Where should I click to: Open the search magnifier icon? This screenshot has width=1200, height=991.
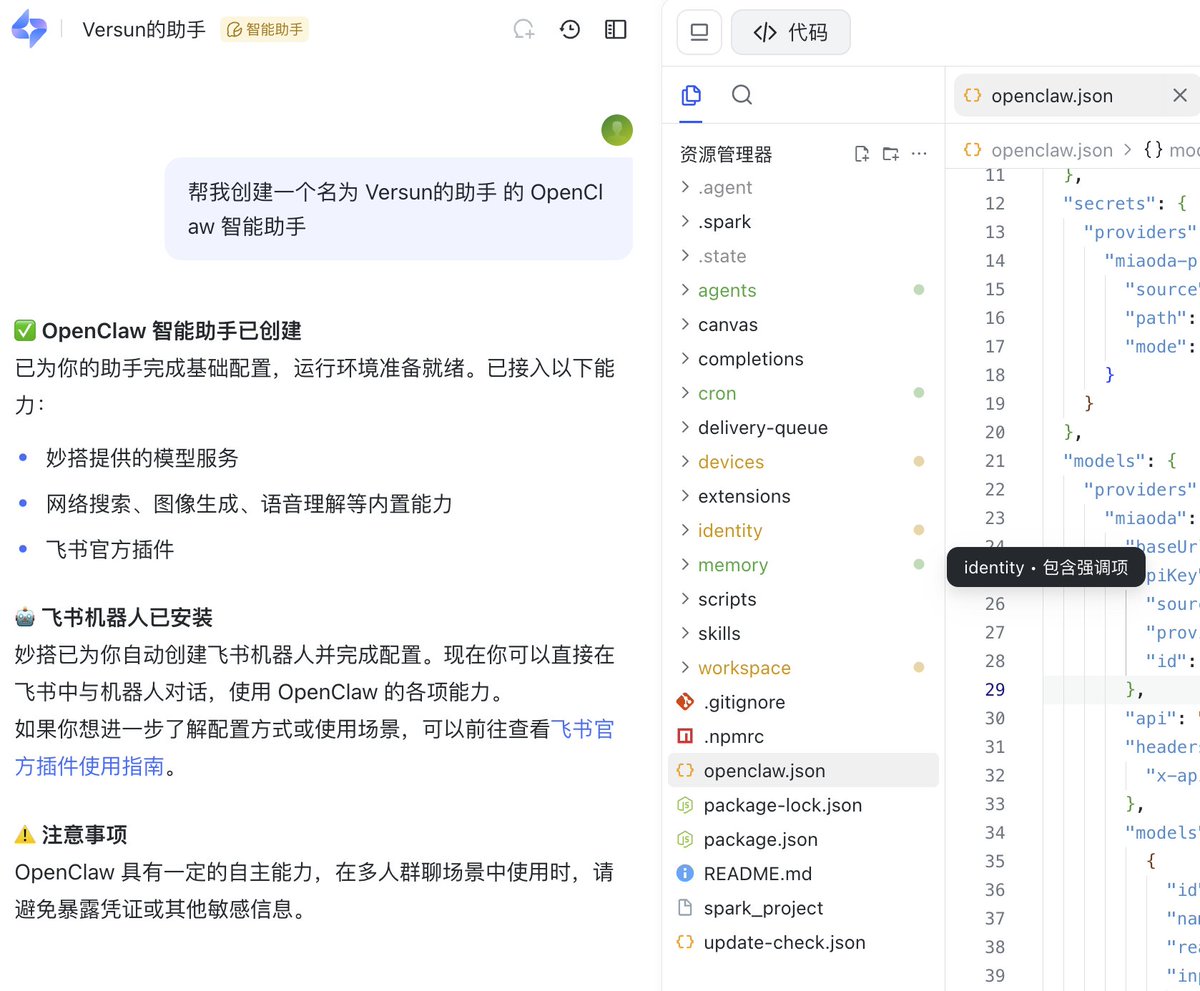pyautogui.click(x=742, y=95)
